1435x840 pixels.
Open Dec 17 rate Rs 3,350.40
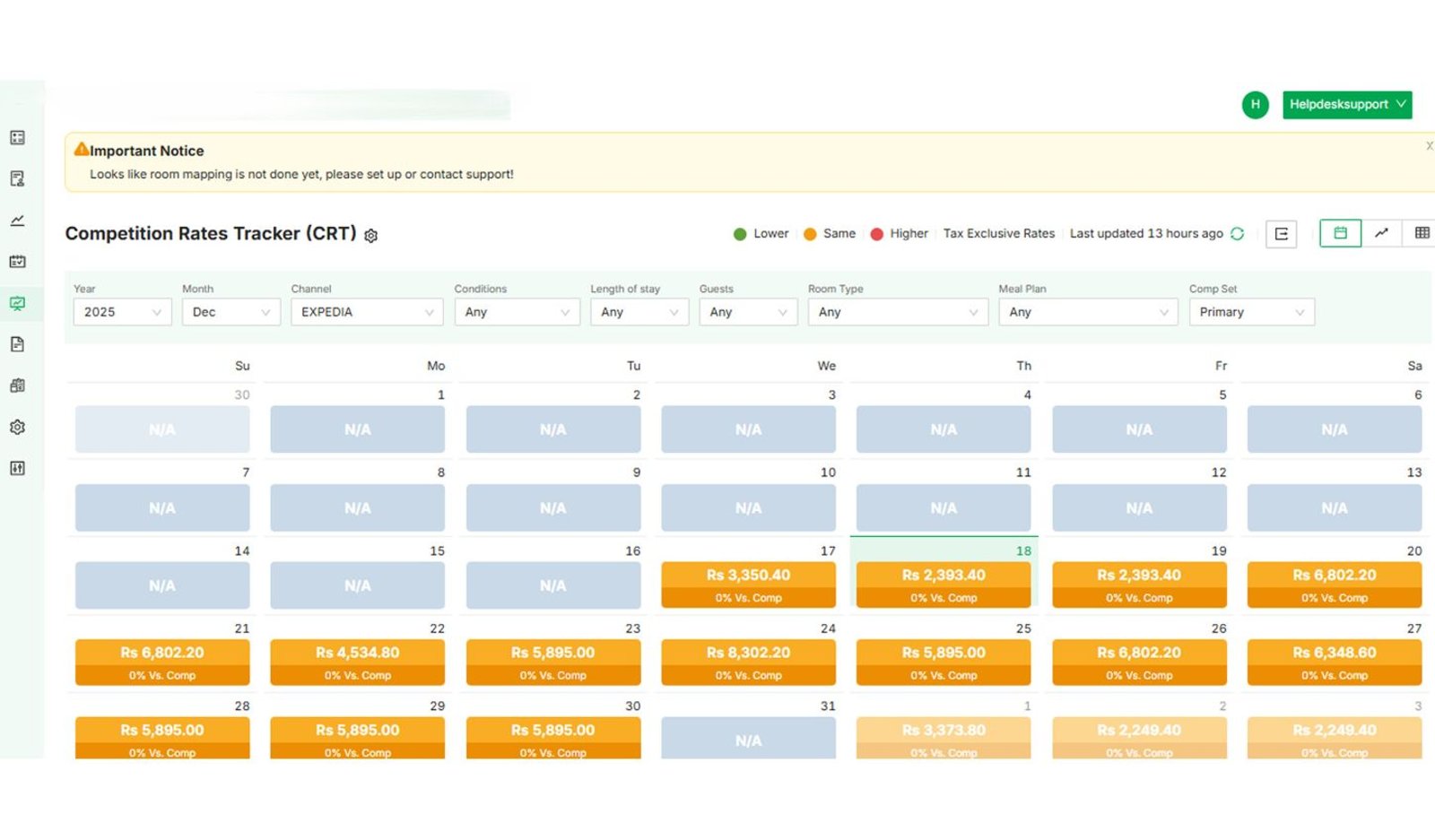(748, 585)
